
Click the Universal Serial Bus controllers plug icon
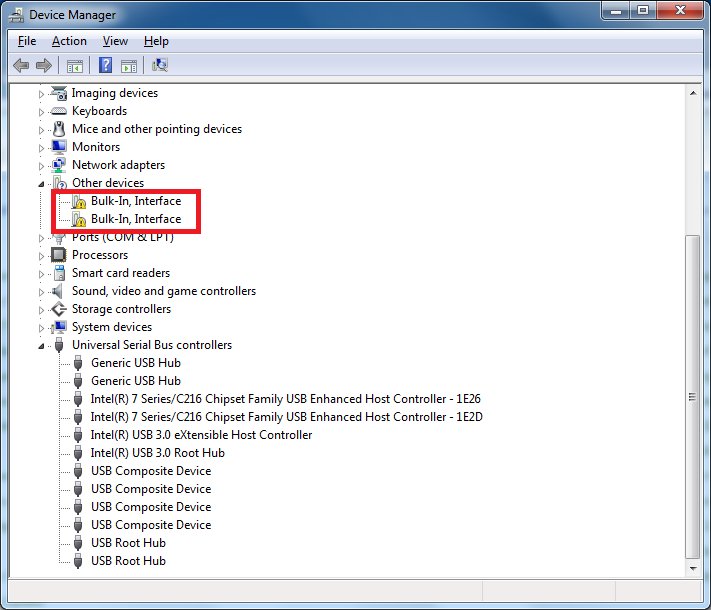click(59, 345)
